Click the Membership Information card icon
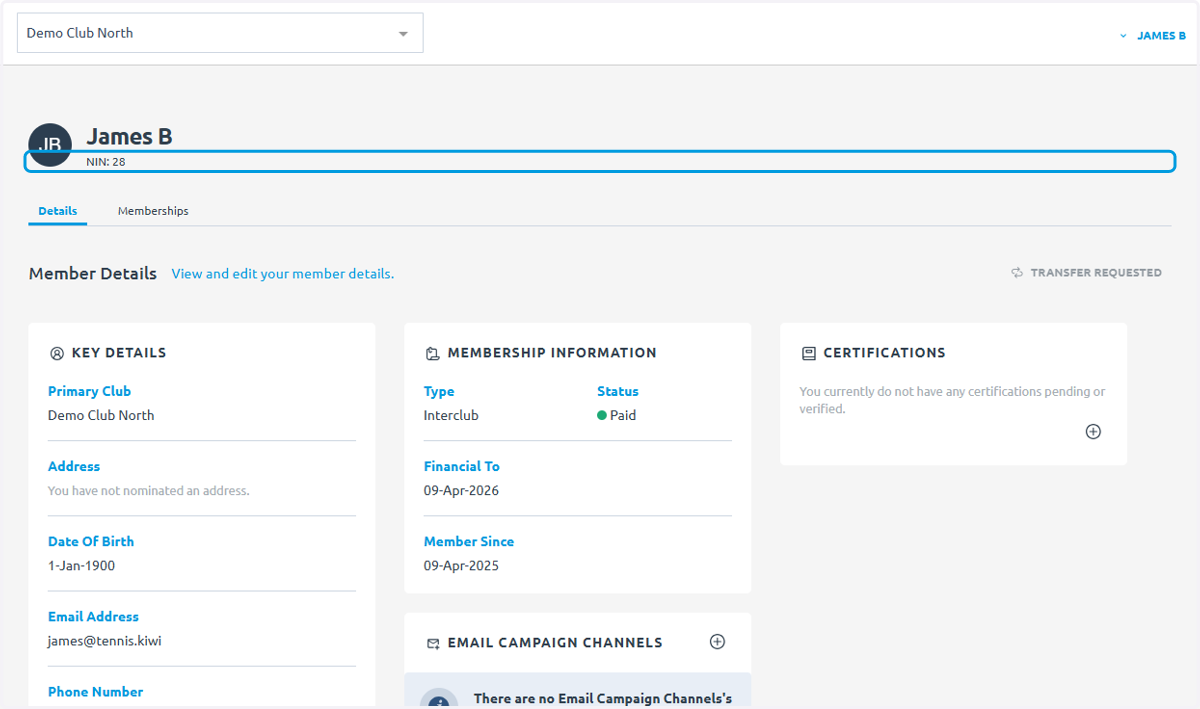The width and height of the screenshot is (1200, 709). 432,353
